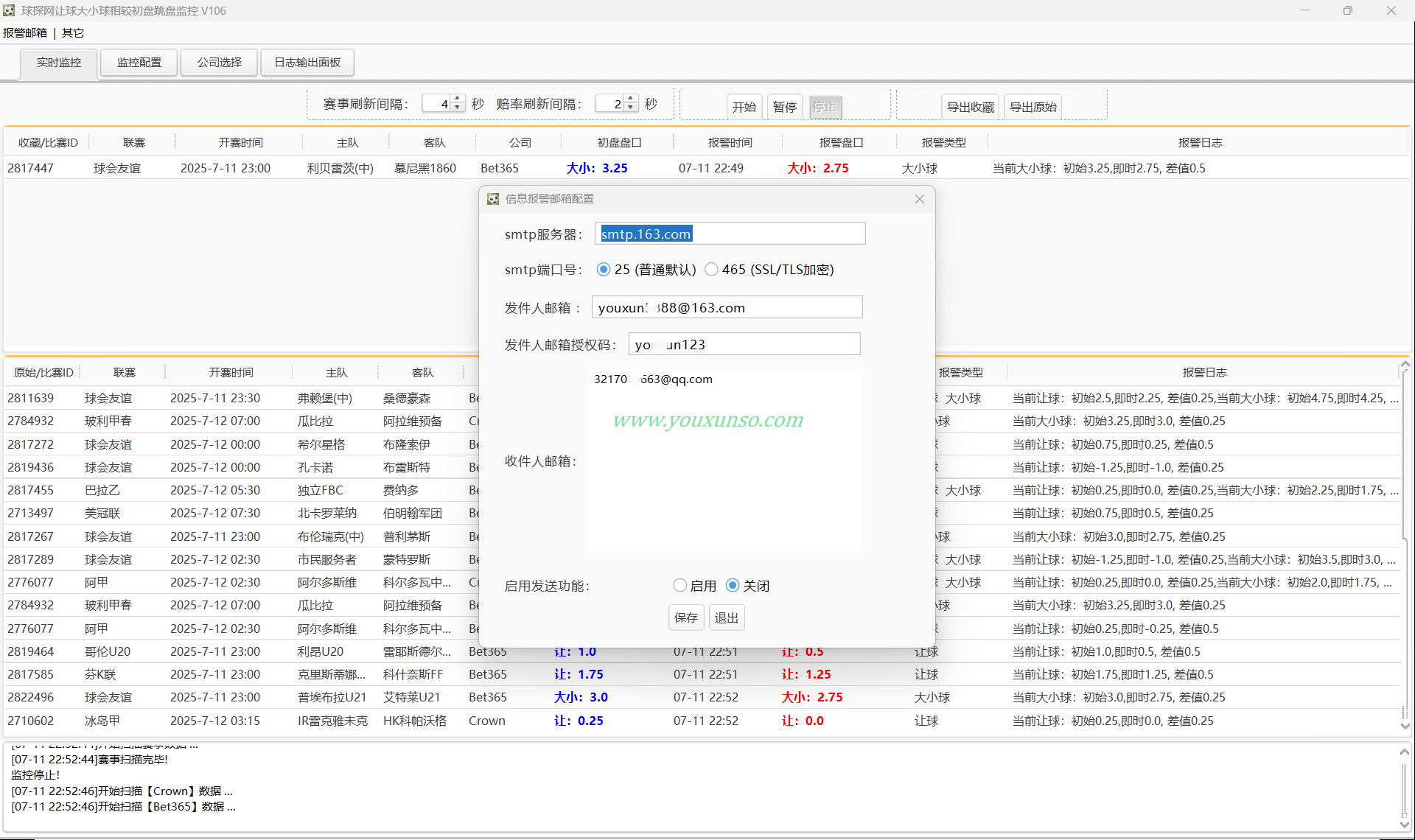
Task: Click the 退出 button in dialog
Action: (x=727, y=617)
